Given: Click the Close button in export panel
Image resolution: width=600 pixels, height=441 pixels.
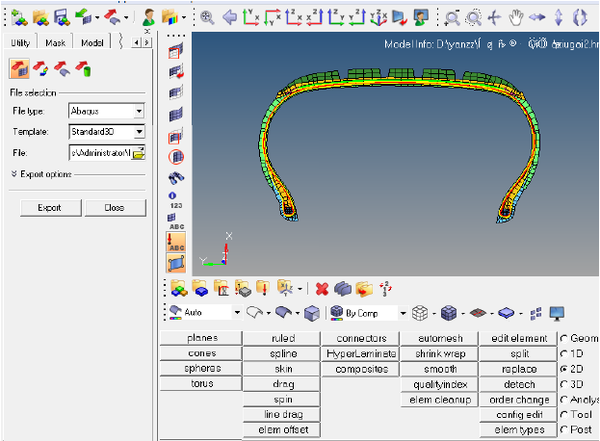Looking at the screenshot, I should click(x=115, y=208).
